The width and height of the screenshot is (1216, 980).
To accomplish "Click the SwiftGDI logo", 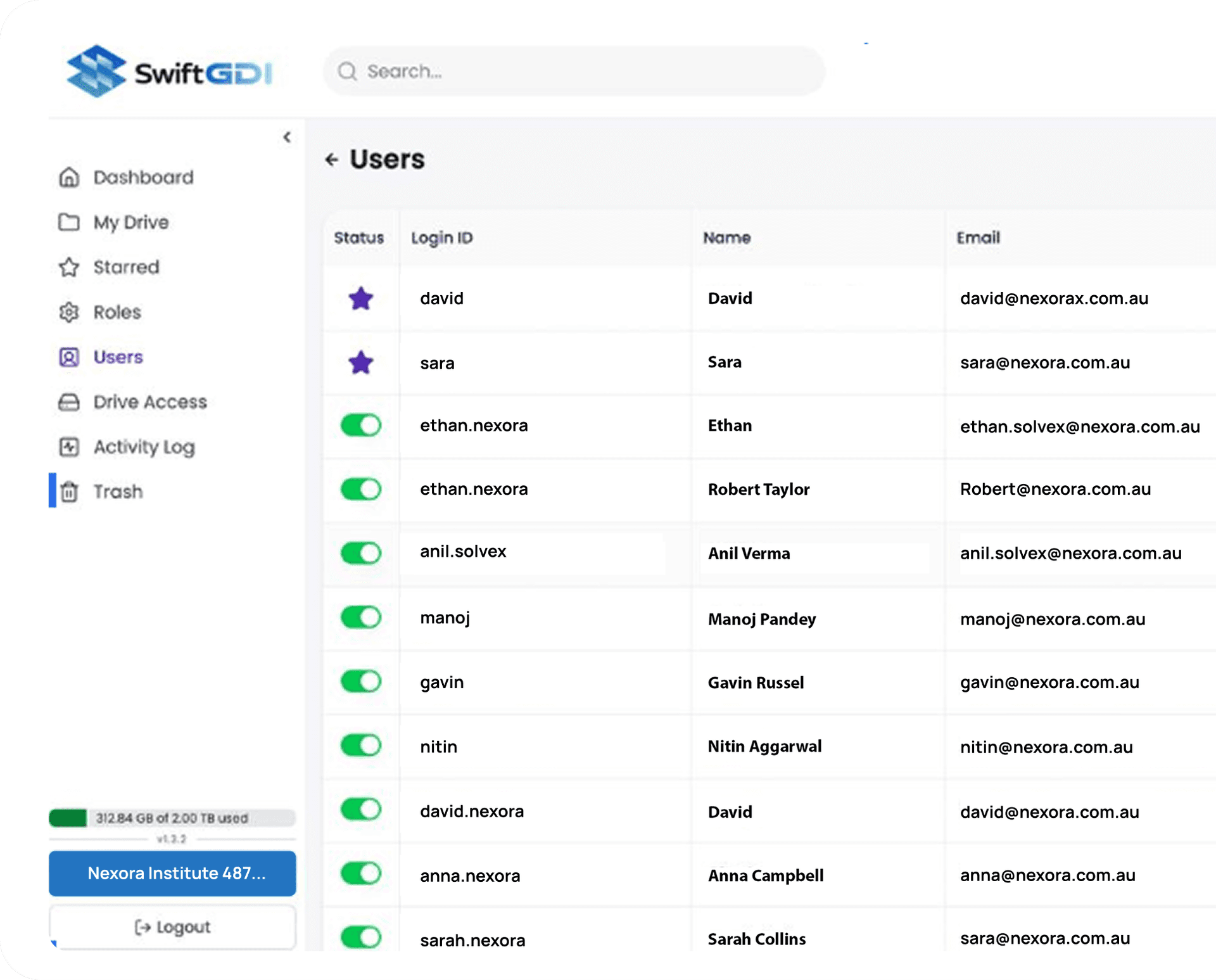I will tap(170, 72).
